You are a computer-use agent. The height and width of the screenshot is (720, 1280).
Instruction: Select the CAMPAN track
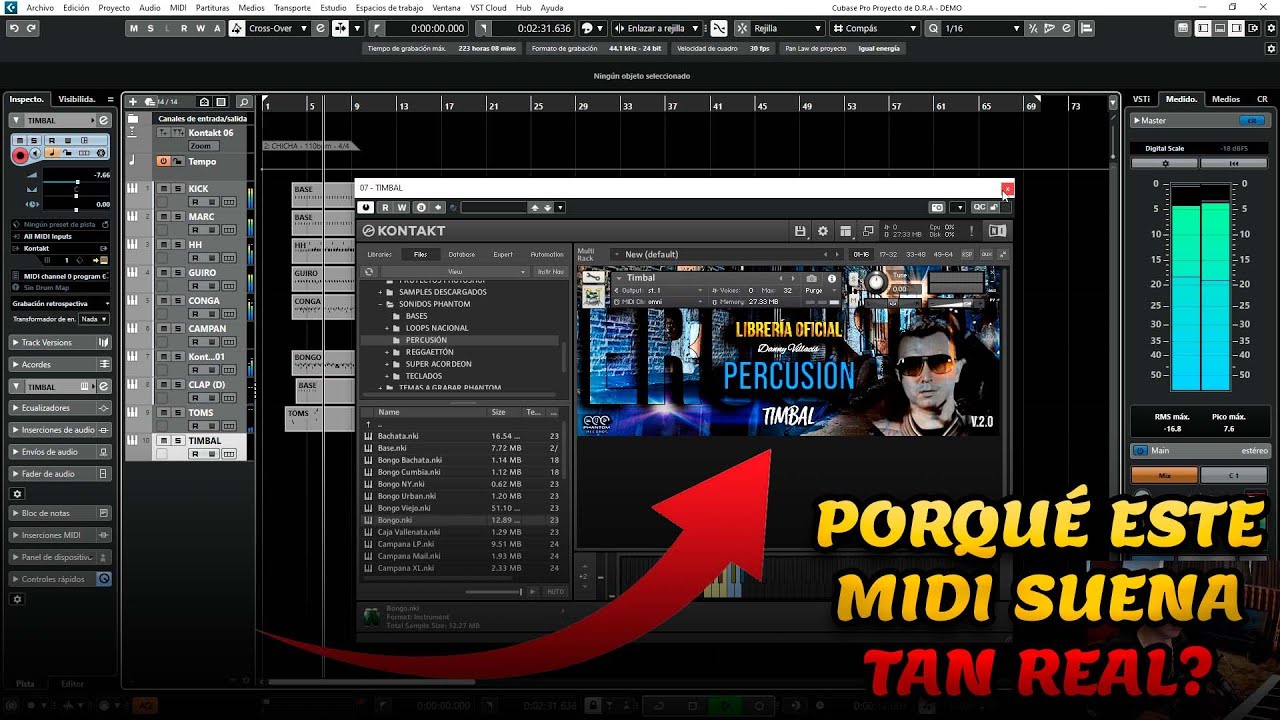coord(207,328)
